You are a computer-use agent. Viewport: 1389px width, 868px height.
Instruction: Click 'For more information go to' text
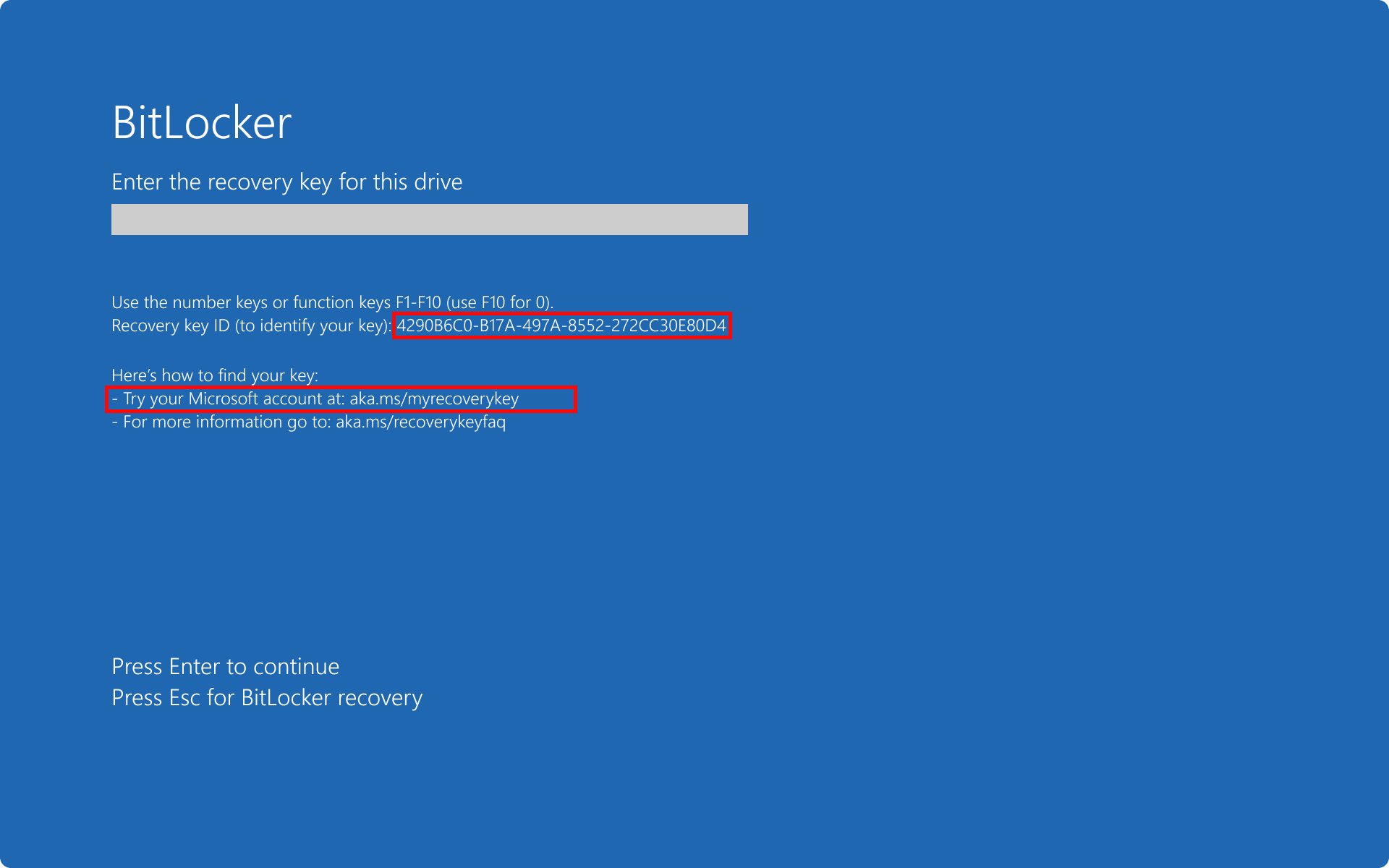(x=226, y=422)
